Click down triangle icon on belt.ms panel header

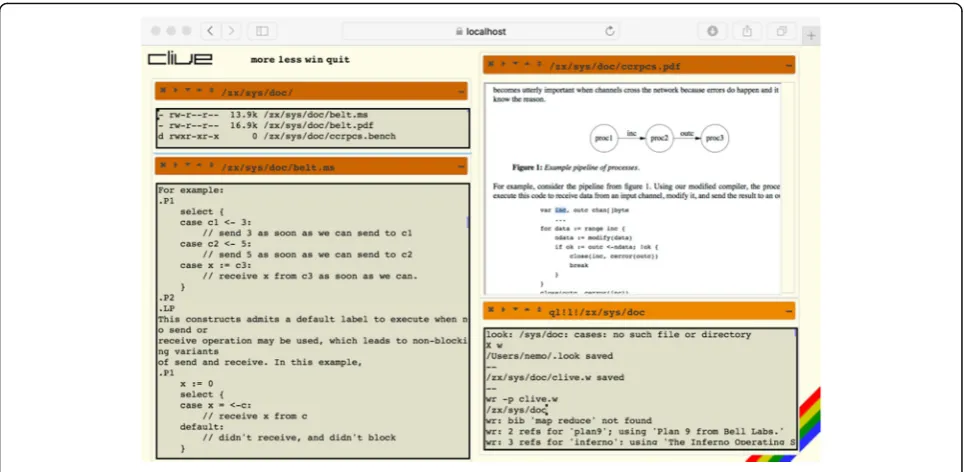[x=187, y=165]
